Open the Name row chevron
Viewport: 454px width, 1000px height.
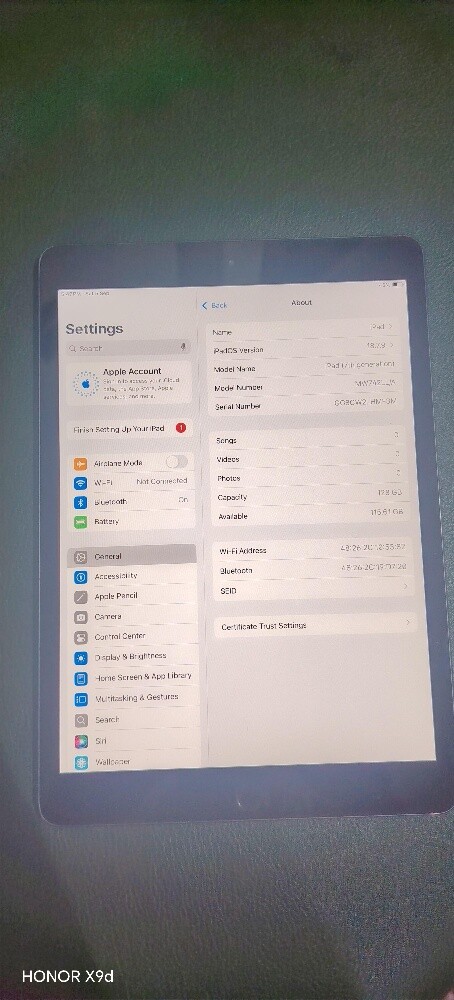tap(391, 327)
